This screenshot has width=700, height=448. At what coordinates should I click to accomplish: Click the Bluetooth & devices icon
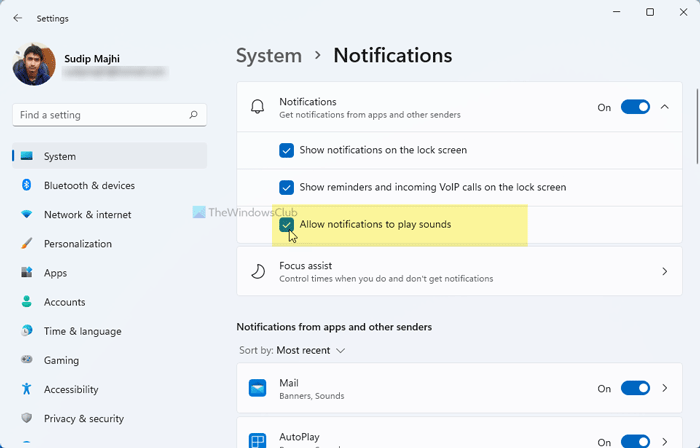[26, 185]
